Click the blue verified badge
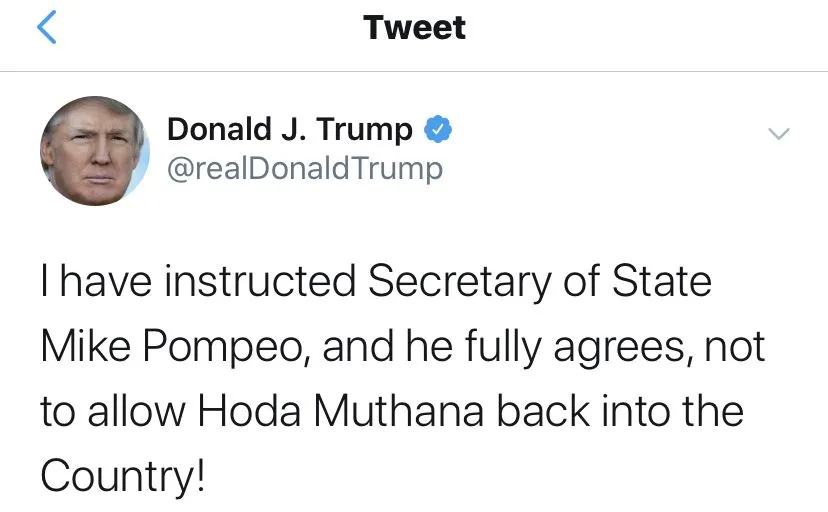Screen dimensions: 828x512 pyautogui.click(x=437, y=129)
